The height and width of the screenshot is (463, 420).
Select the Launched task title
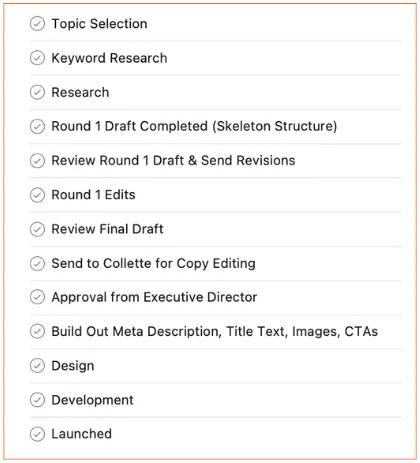tap(82, 434)
